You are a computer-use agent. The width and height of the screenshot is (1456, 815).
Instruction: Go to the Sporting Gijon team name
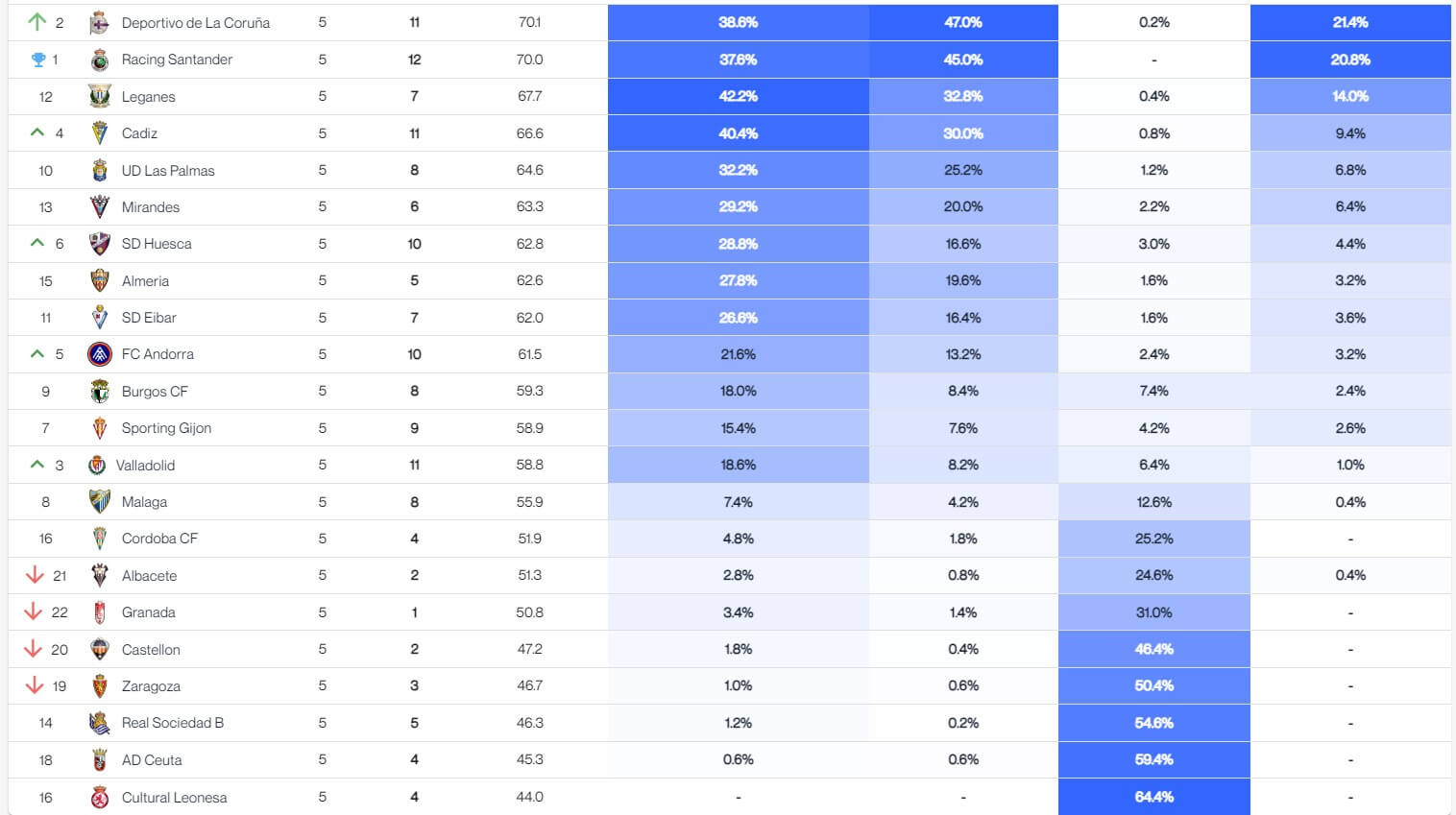166,428
